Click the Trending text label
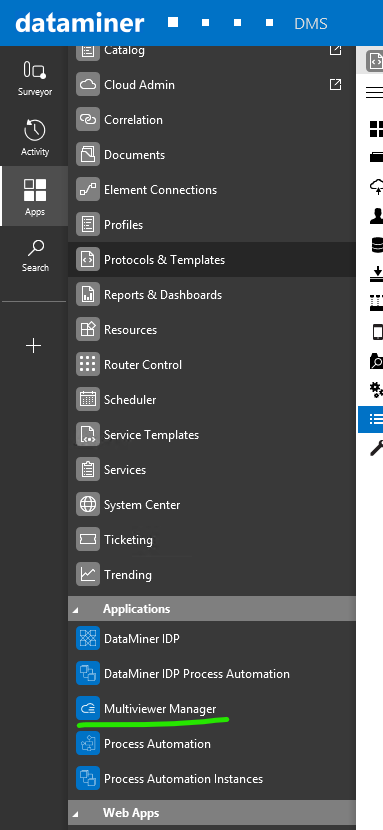 tap(128, 575)
